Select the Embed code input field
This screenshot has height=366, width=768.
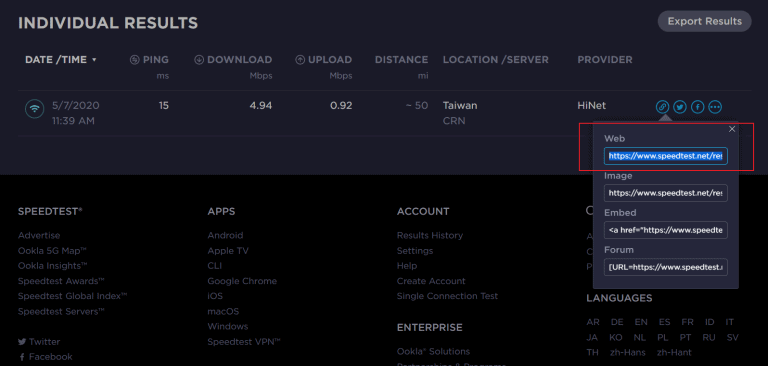click(666, 230)
